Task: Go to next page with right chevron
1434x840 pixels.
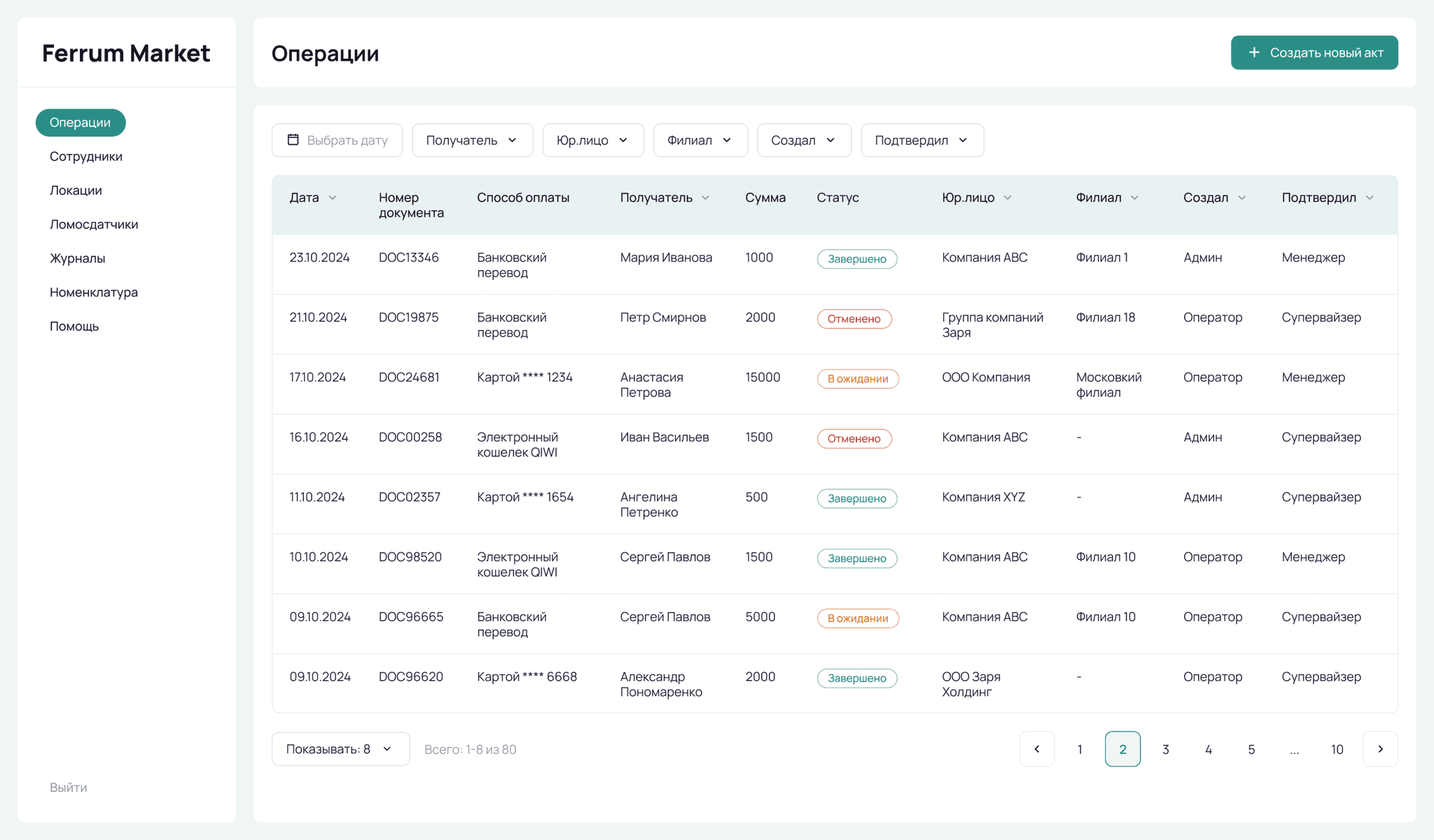Action: pos(1380,749)
